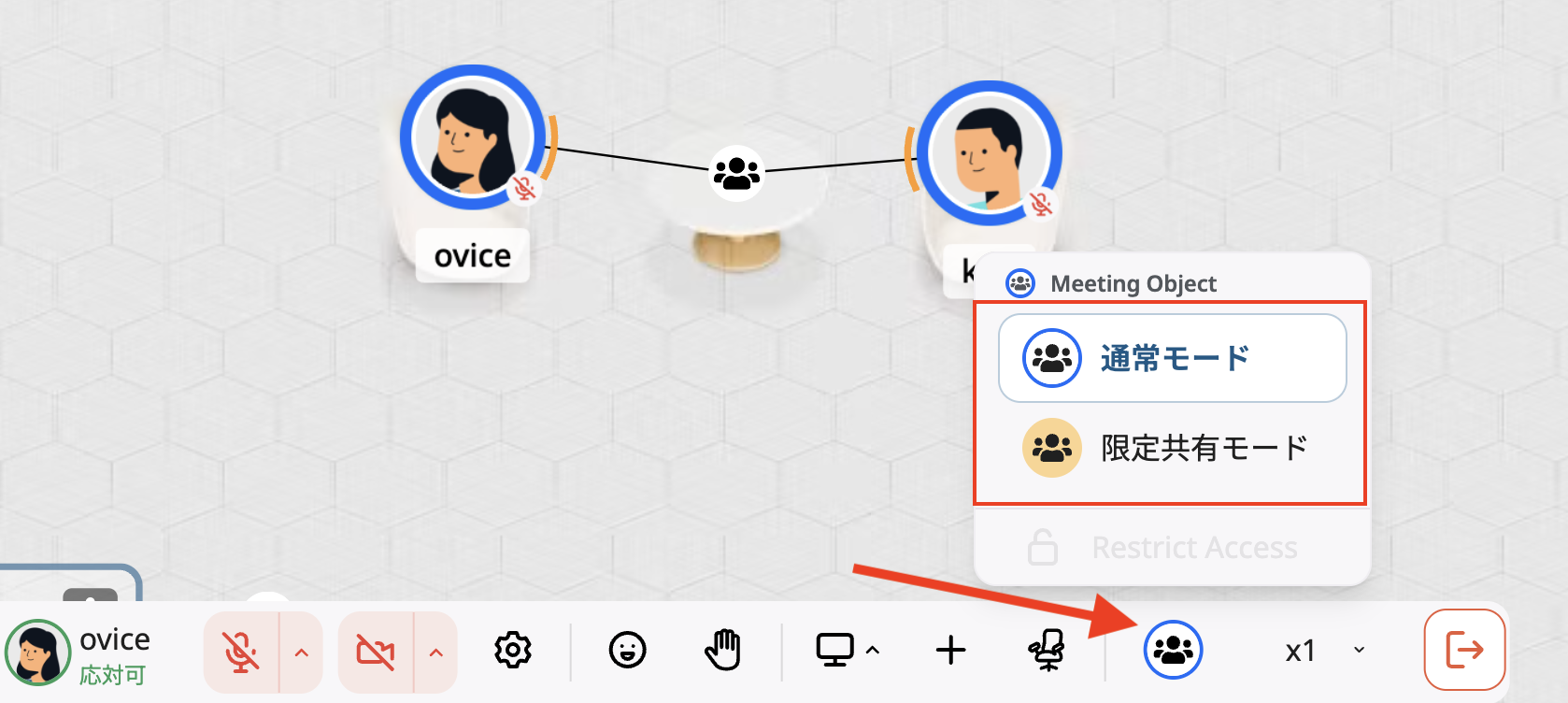Click the settings gear icon
Image resolution: width=1568 pixels, height=703 pixels.
click(513, 650)
